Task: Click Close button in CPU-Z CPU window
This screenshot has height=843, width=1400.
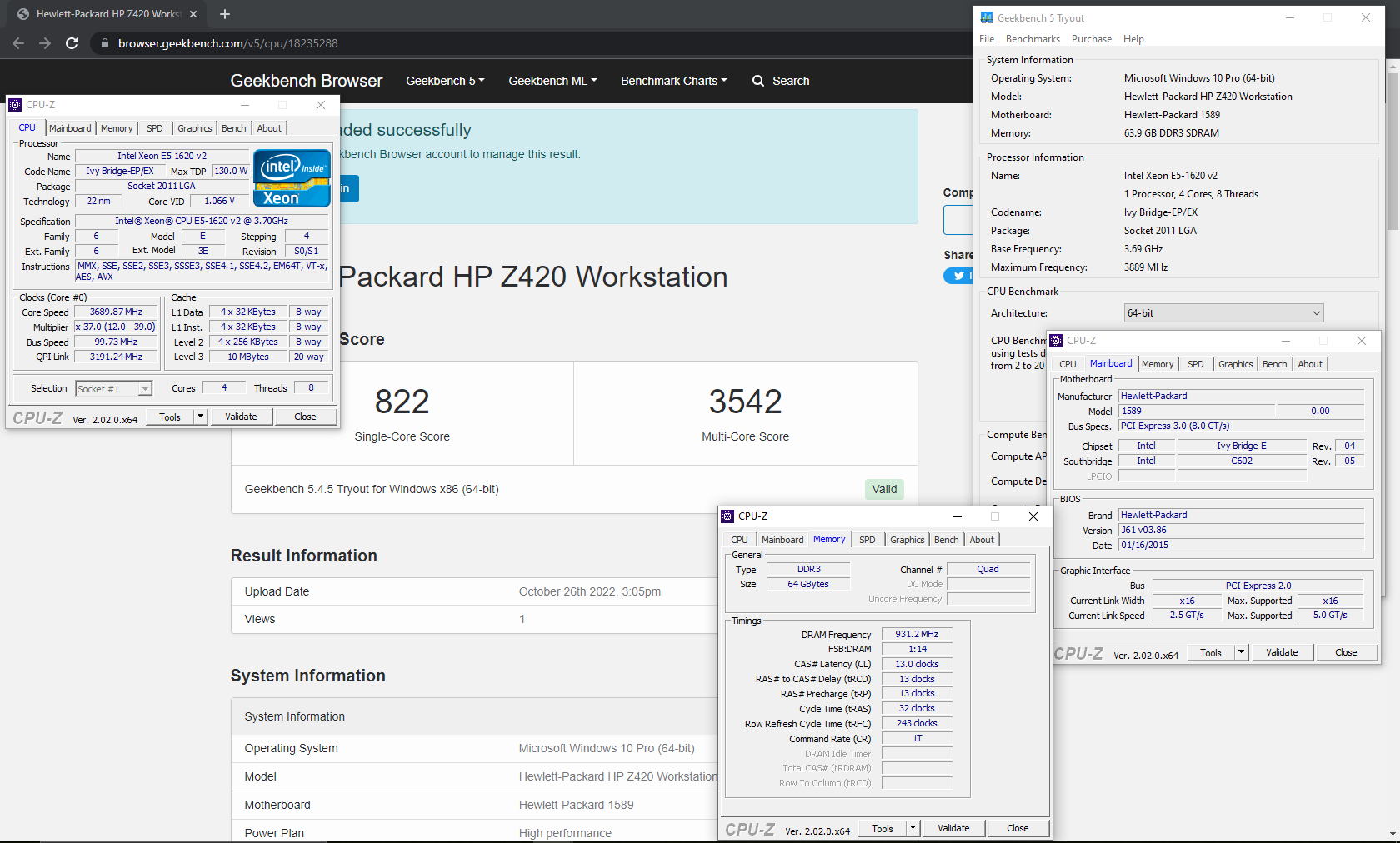Action: pyautogui.click(x=305, y=417)
